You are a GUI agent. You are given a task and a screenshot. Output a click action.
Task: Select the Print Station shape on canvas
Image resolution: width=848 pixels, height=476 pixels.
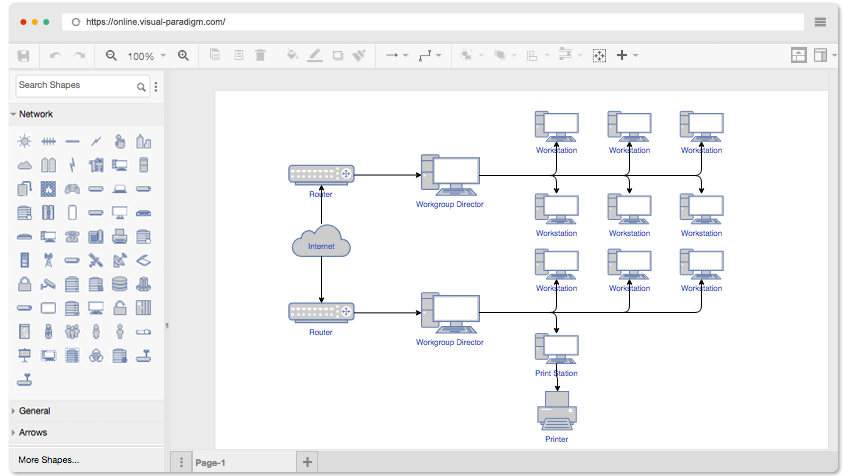556,349
